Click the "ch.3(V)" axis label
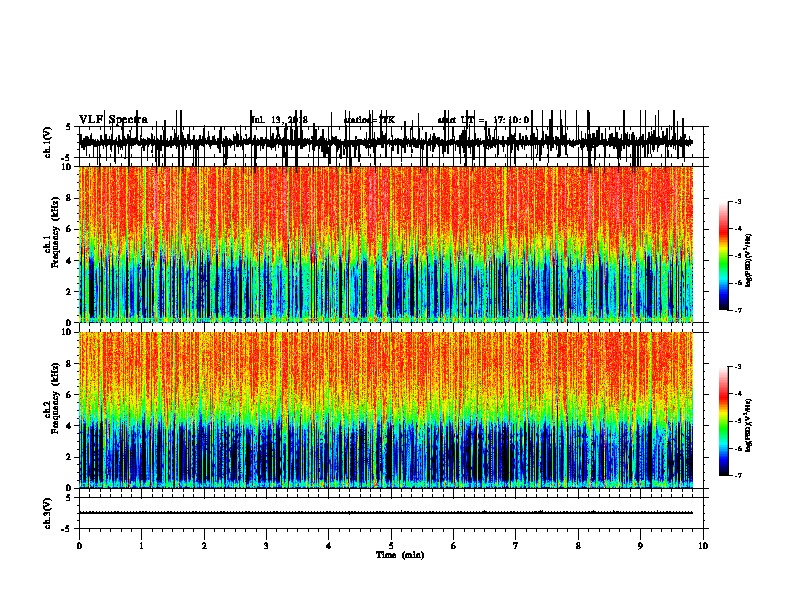The height and width of the screenshot is (612, 792). pyautogui.click(x=48, y=513)
